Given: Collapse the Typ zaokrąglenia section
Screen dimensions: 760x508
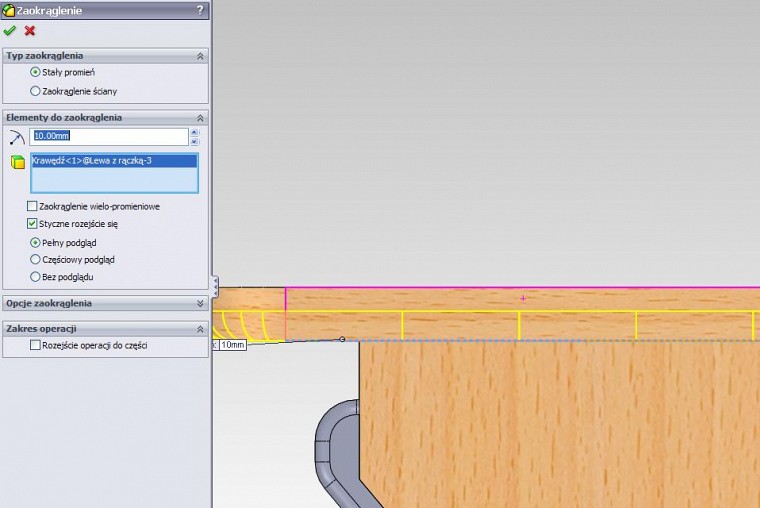Looking at the screenshot, I should tap(200, 56).
